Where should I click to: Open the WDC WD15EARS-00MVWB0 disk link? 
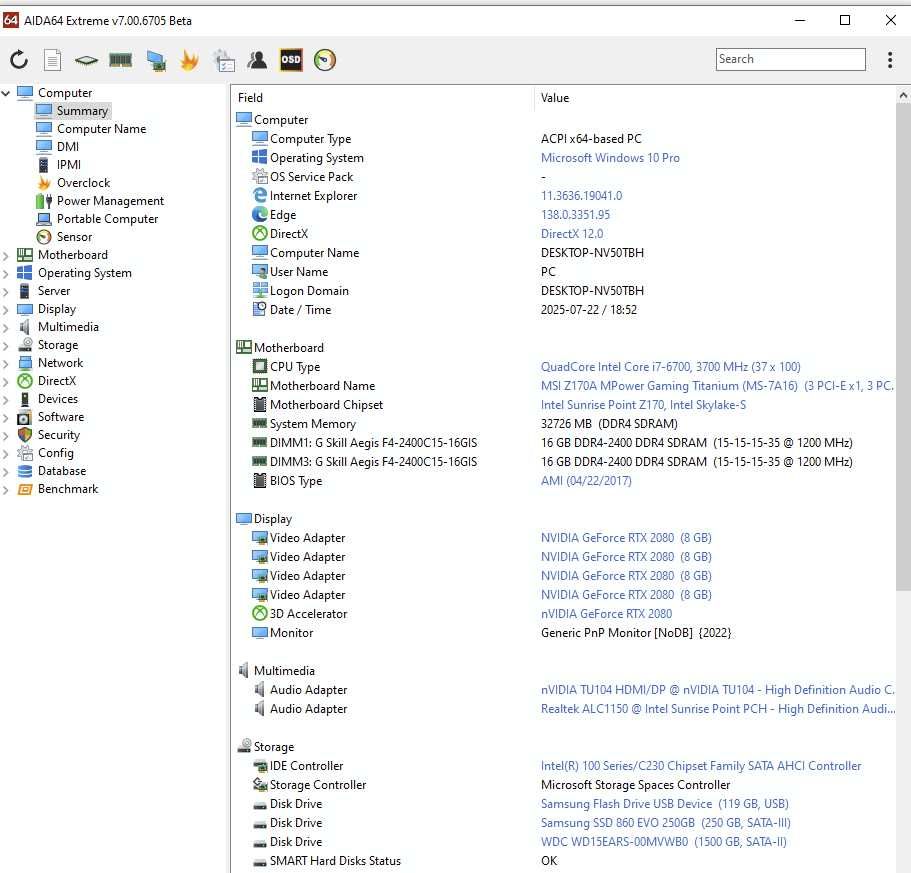click(x=663, y=842)
